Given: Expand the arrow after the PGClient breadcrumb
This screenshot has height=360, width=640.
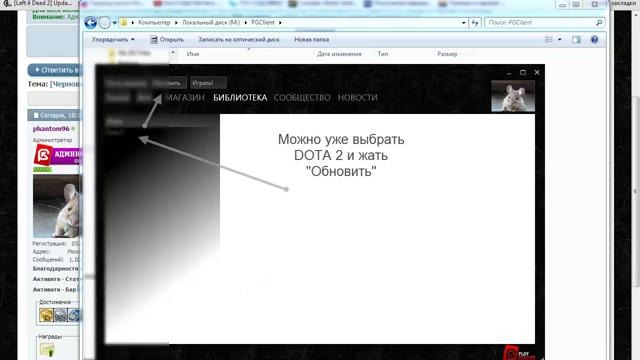Looking at the screenshot, I should [x=280, y=22].
